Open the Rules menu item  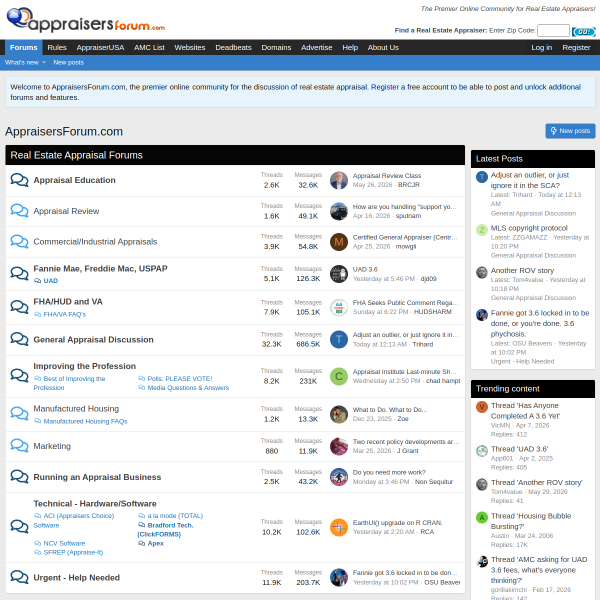(x=57, y=47)
